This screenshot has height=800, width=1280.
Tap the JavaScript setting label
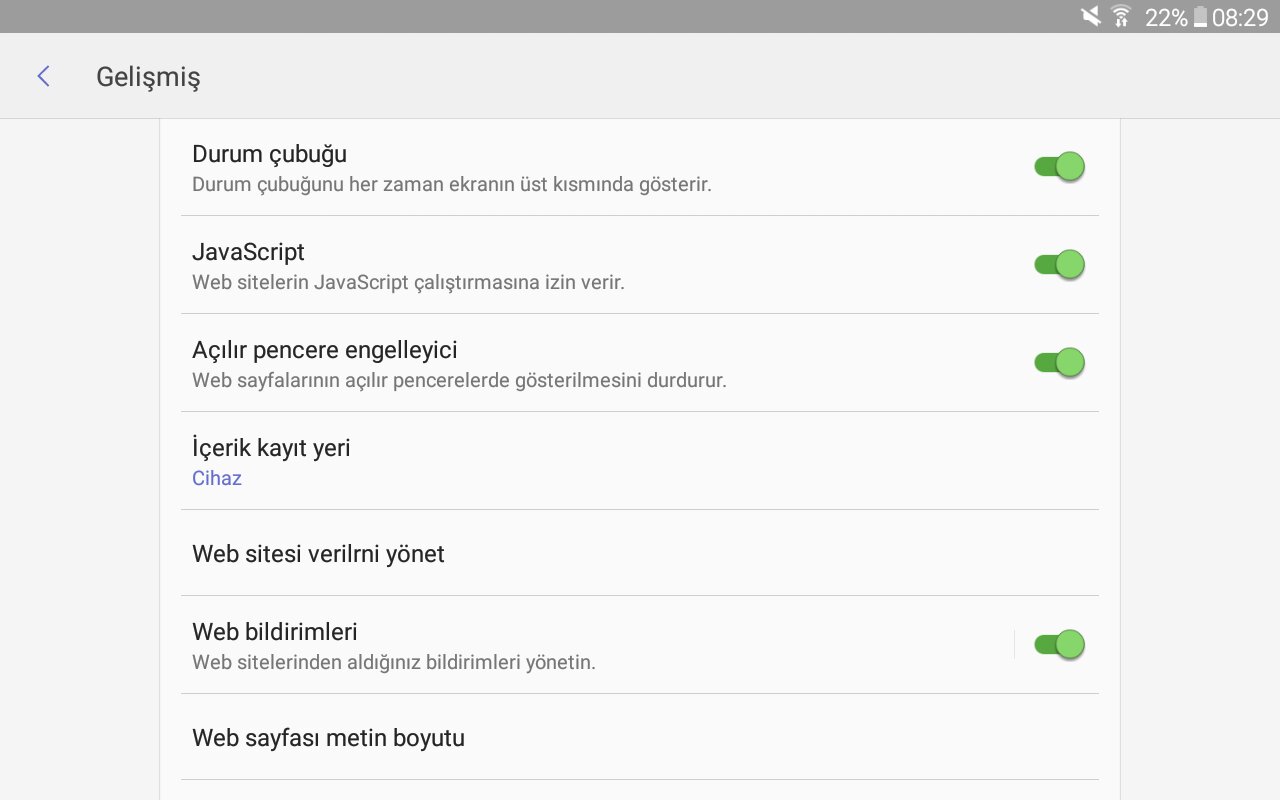(x=248, y=252)
